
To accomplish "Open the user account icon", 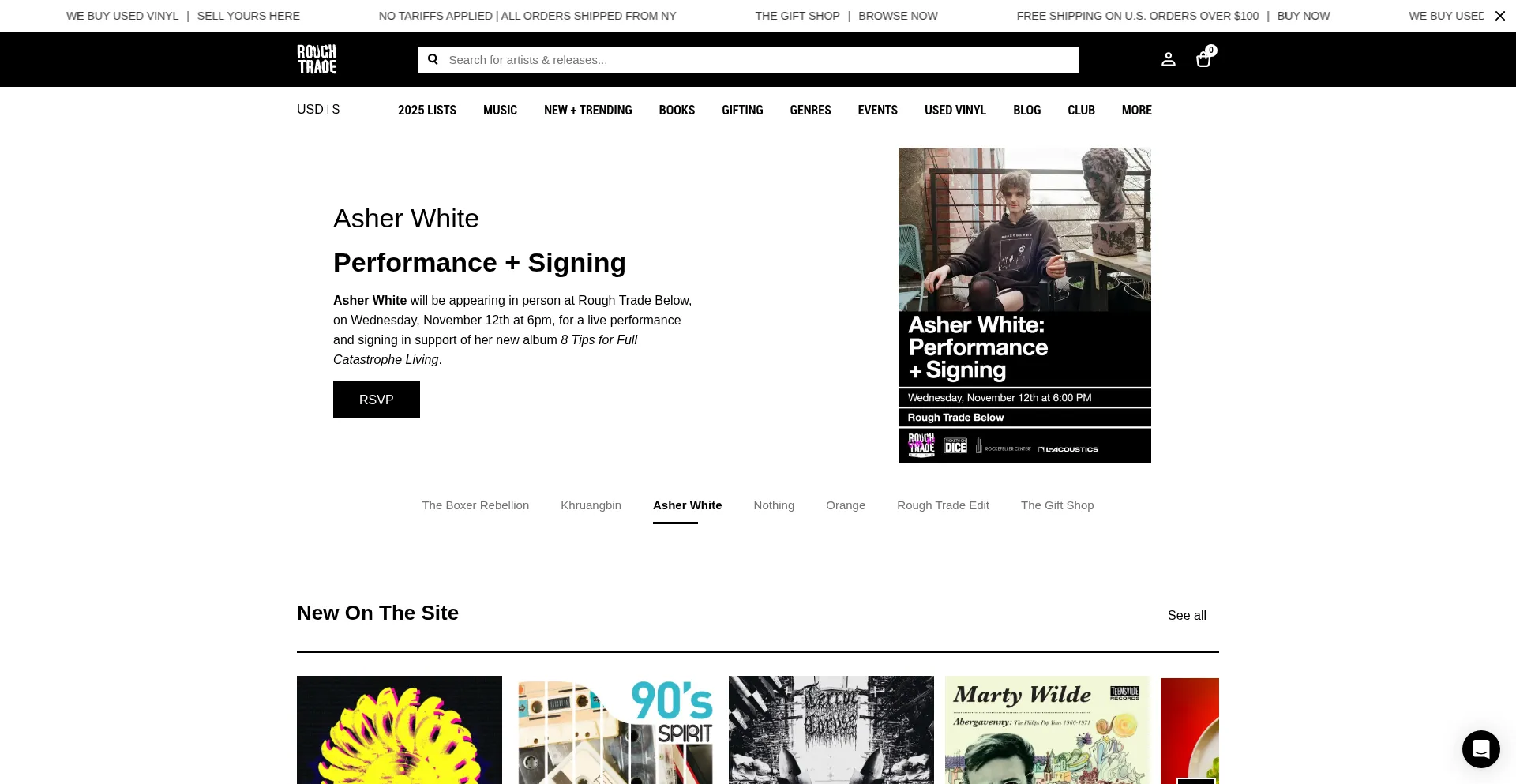I will coord(1169,59).
